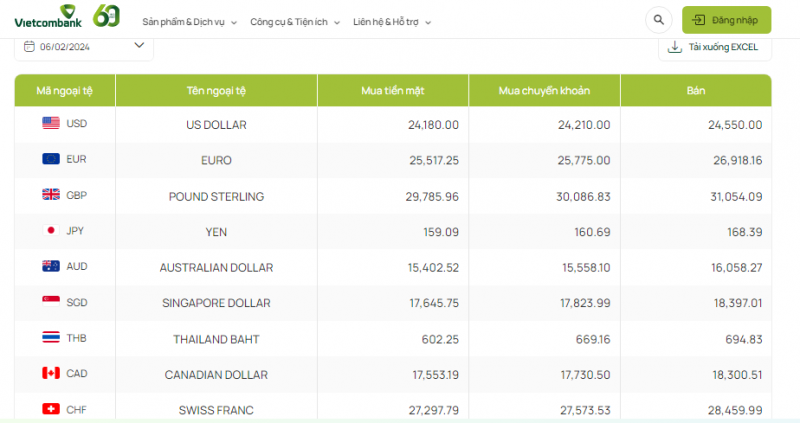Open the Công cụ & Tiện ích dropdown
The image size is (800, 423).
294,21
